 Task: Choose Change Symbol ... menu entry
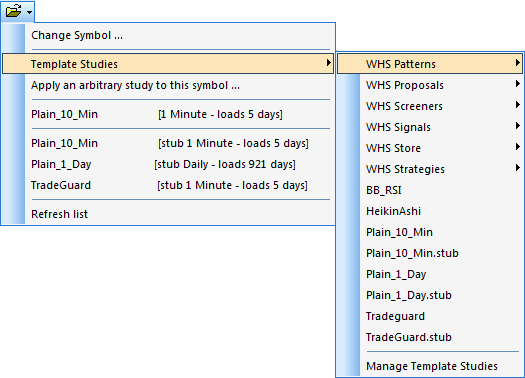168,35
